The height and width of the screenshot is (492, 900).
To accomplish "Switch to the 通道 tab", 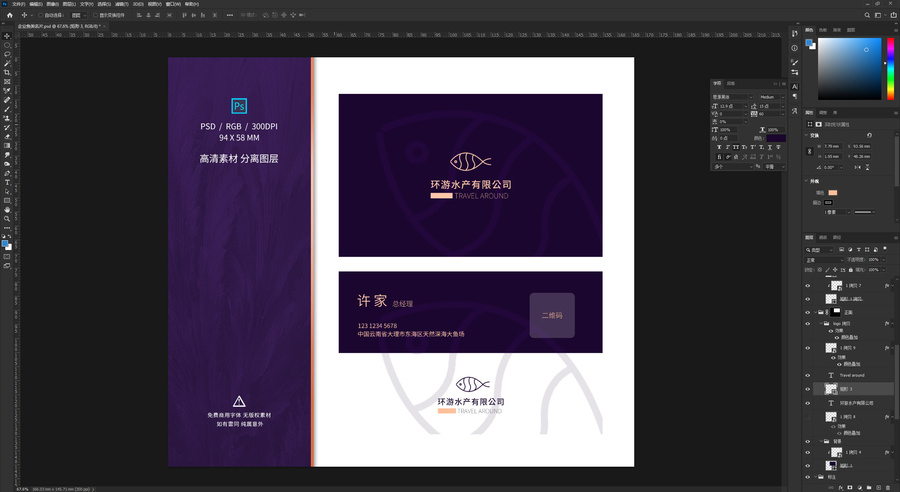I will [x=823, y=237].
